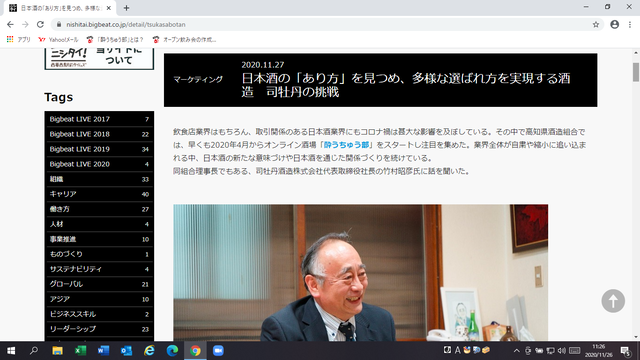Select the キャリア tag
Screen dimensions: 640x360
pos(99,194)
